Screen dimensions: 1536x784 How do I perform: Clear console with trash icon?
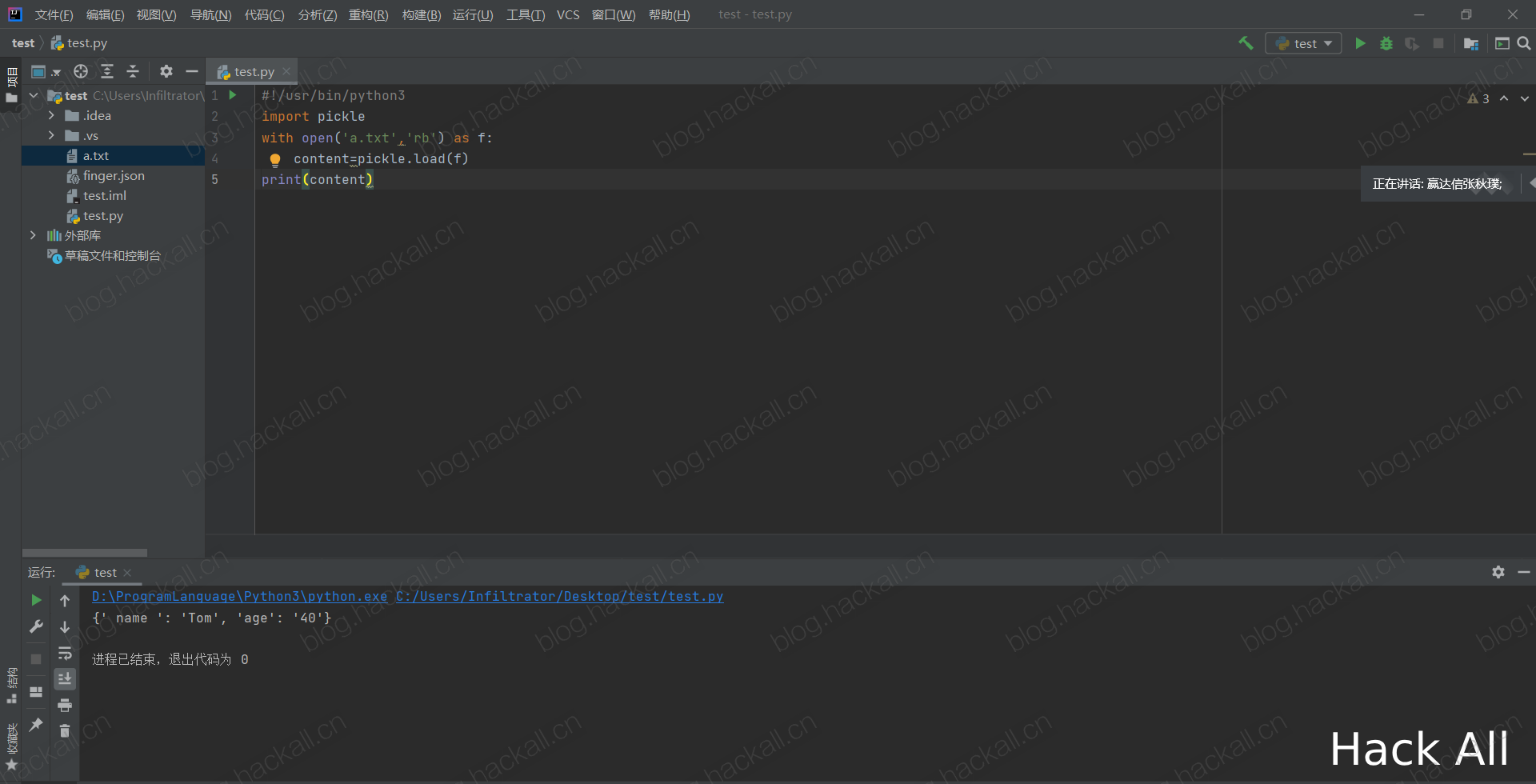coord(65,731)
